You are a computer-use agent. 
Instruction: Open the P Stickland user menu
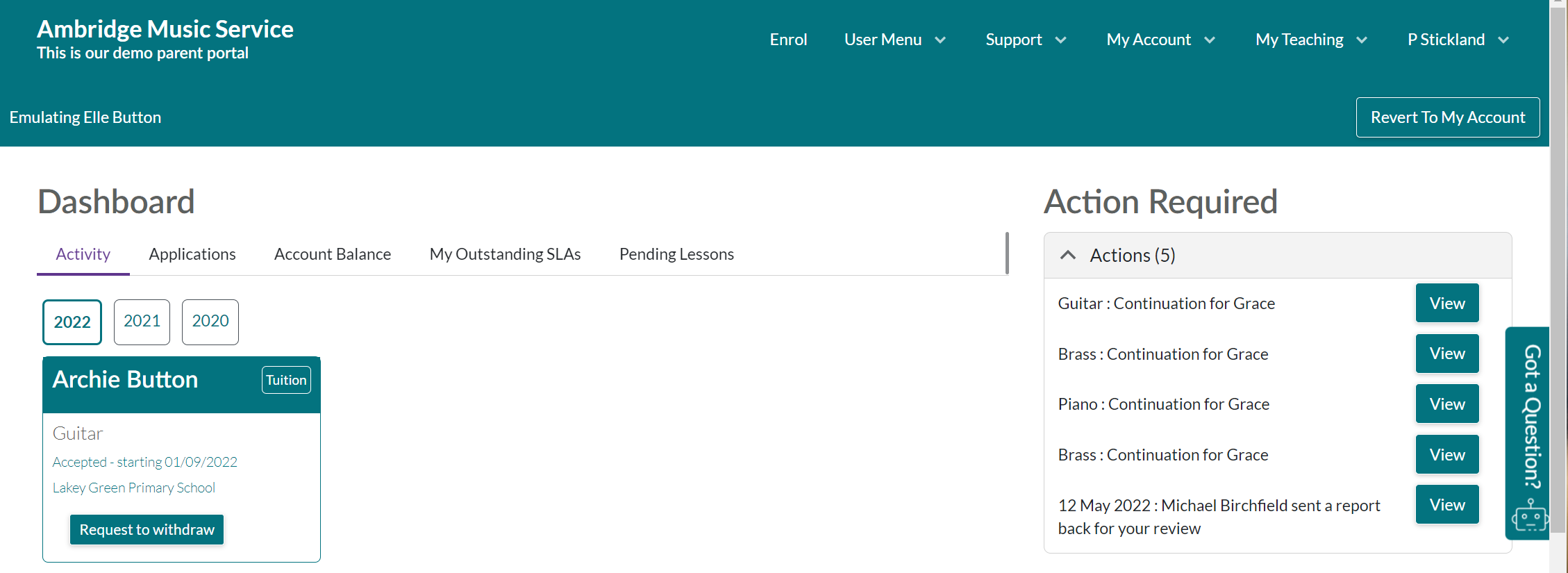coord(1458,40)
